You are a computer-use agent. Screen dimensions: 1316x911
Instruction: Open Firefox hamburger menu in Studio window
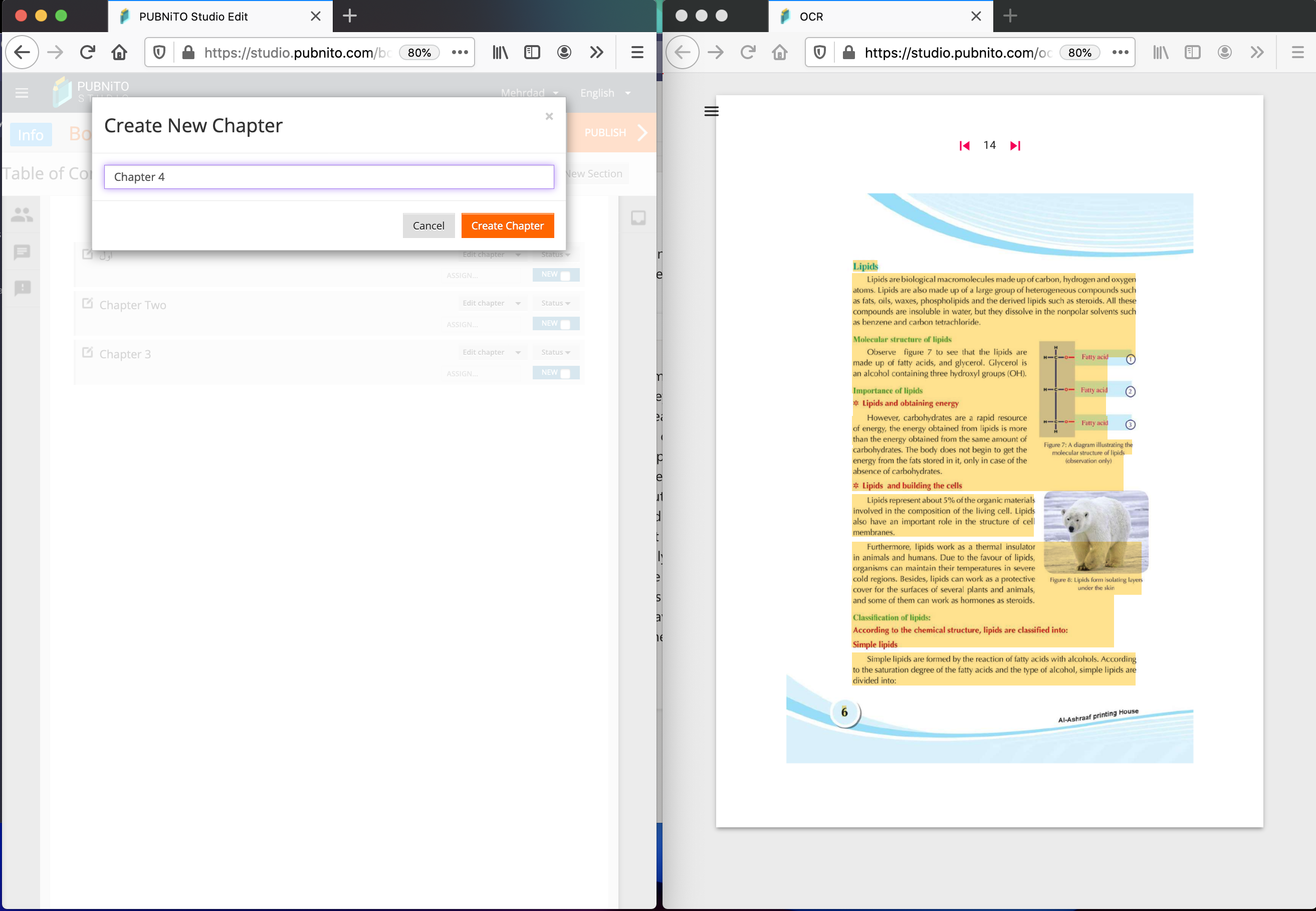[x=637, y=53]
